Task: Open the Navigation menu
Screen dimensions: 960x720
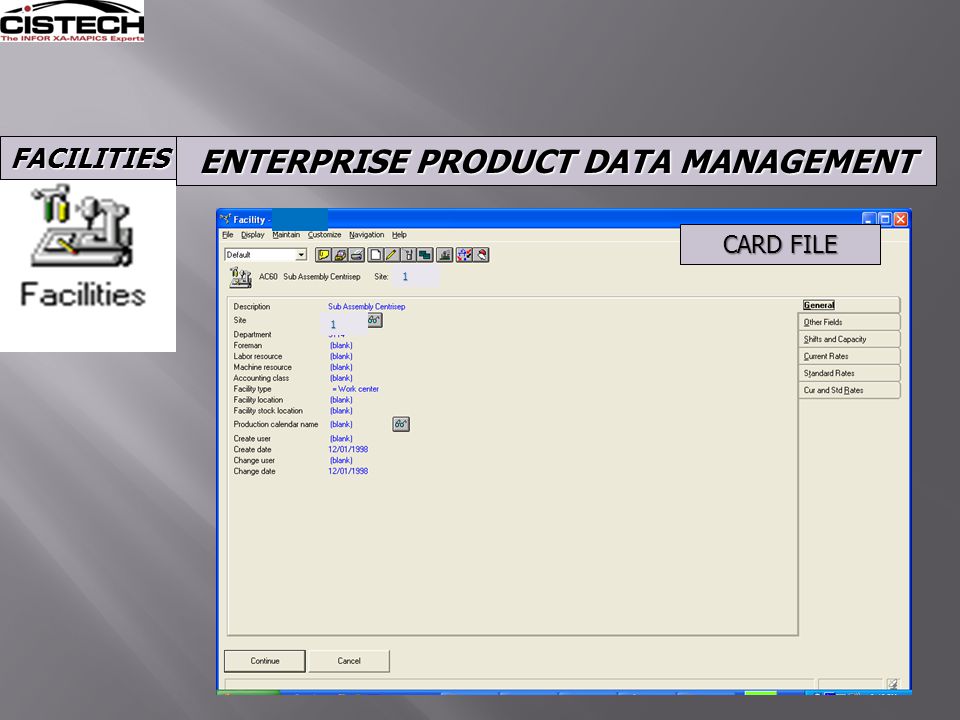Action: pyautogui.click(x=367, y=235)
